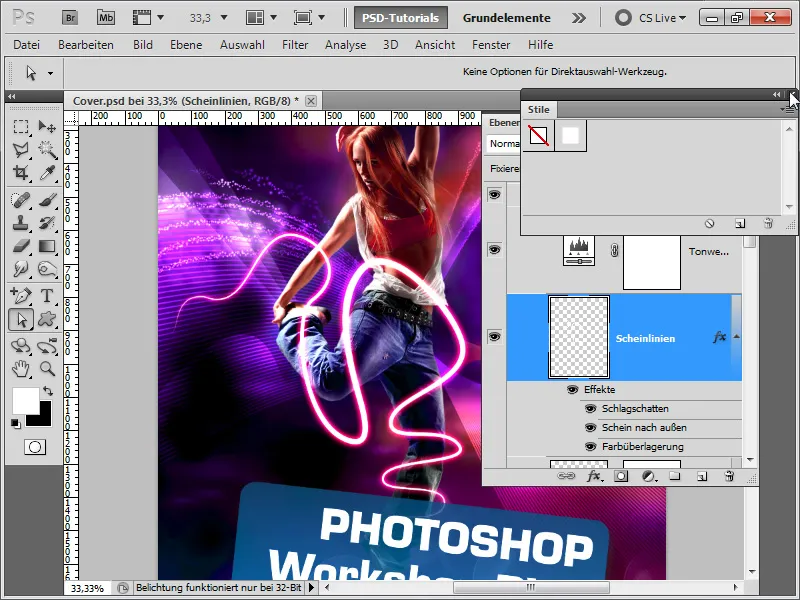Close the Cover.psd document tab
The width and height of the screenshot is (800, 600).
pyautogui.click(x=311, y=101)
